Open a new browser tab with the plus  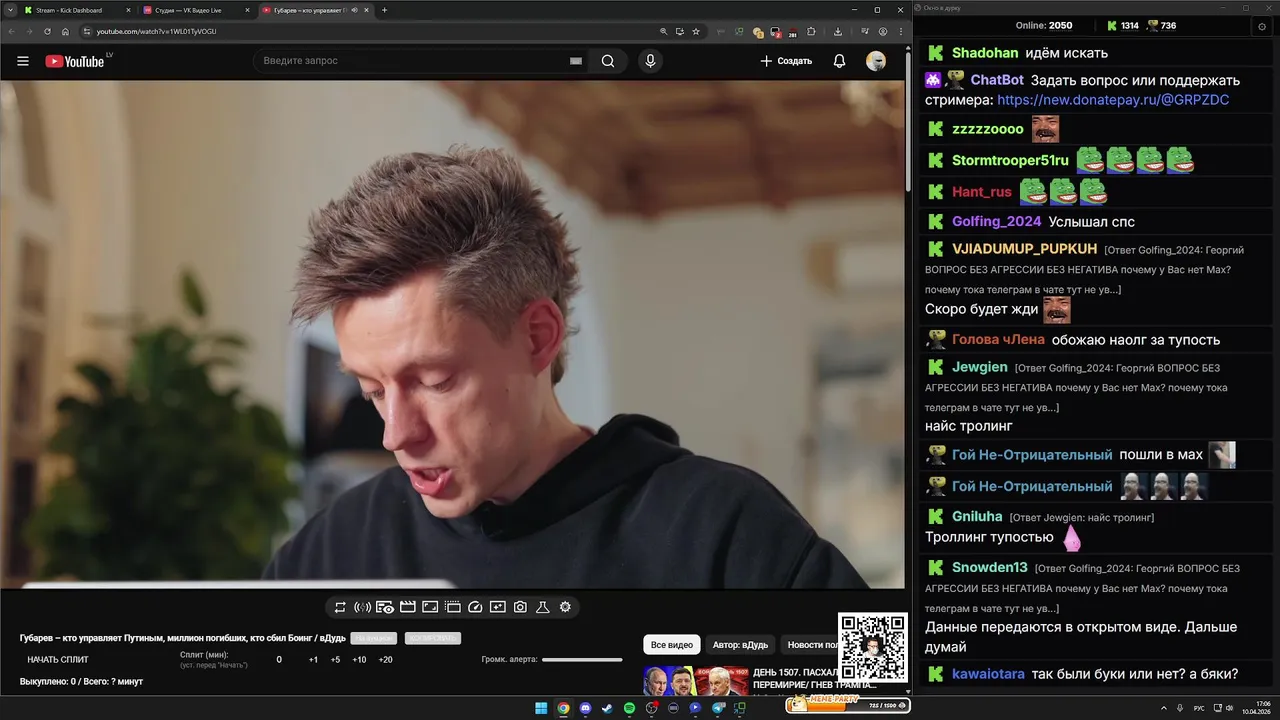[x=385, y=10]
